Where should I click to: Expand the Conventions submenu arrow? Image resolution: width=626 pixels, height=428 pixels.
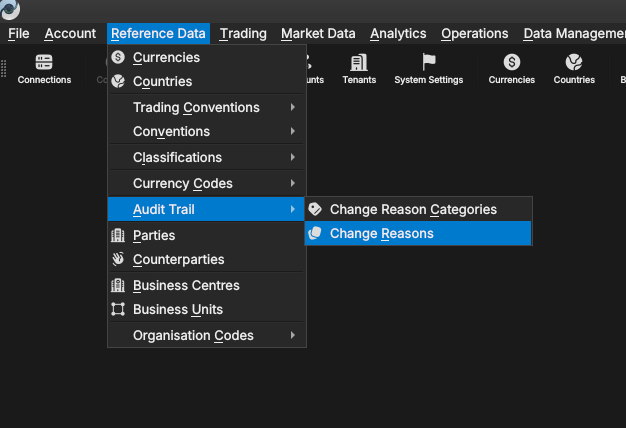(293, 131)
